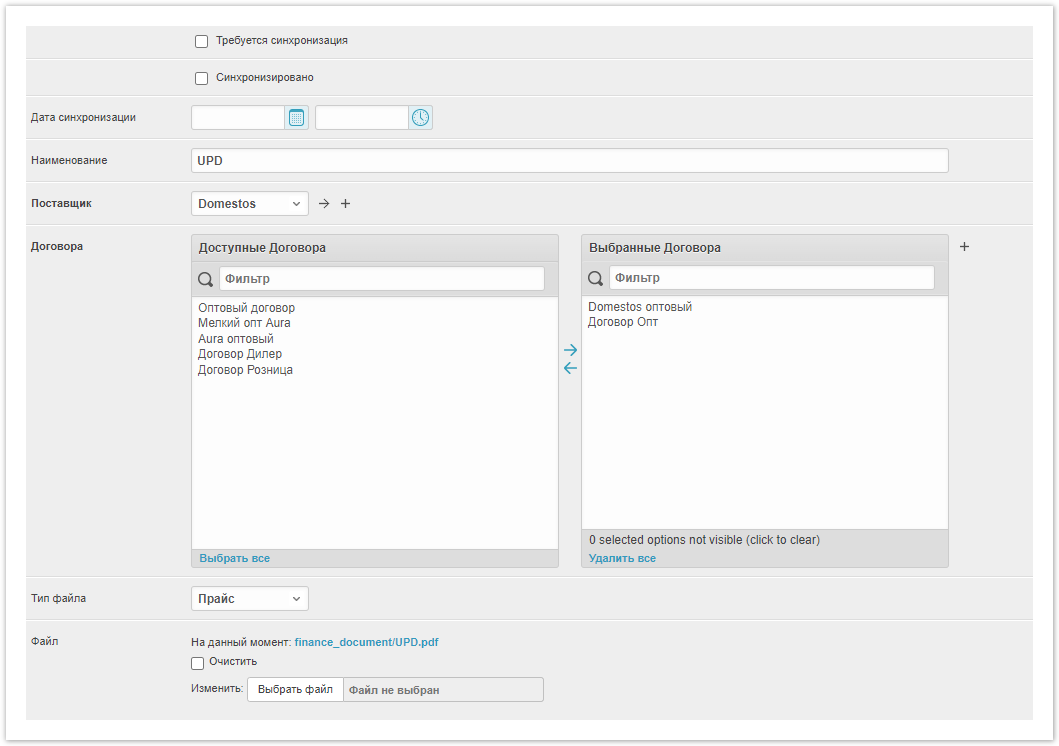The image size is (1059, 746).
Task: Click the arrow icon next to Поставщик dropdown
Action: (x=324, y=204)
